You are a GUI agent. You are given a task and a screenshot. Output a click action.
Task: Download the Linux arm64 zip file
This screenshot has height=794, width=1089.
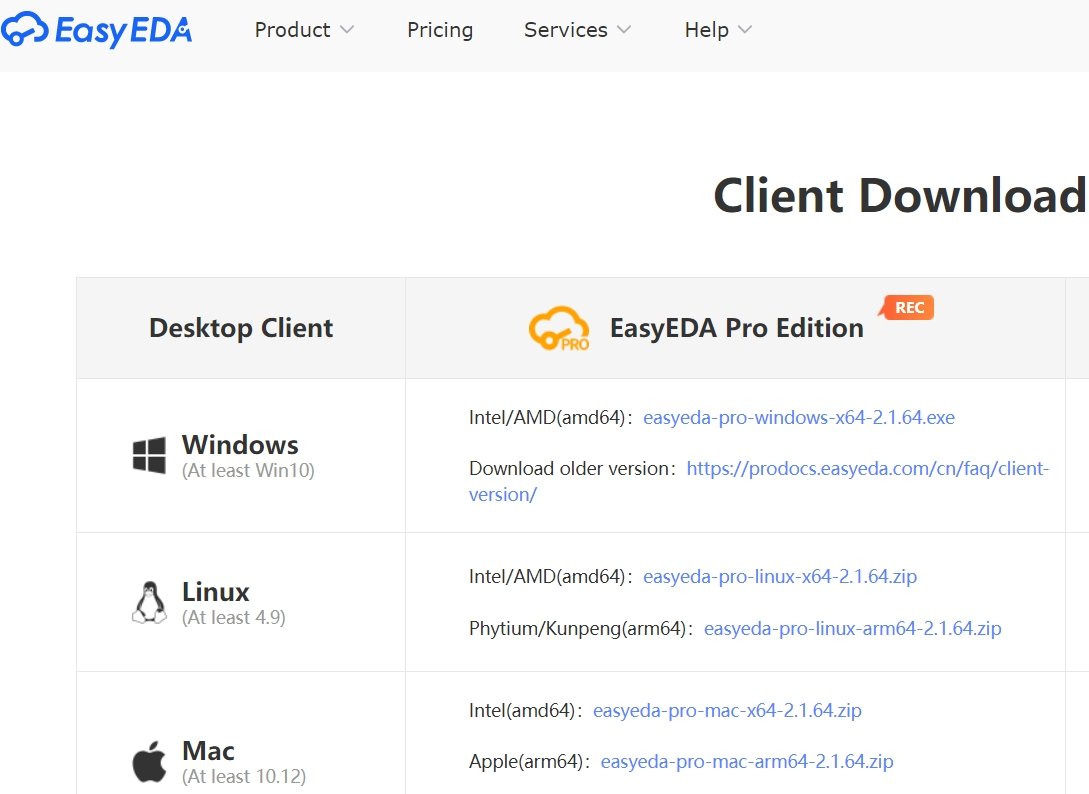[x=852, y=629]
